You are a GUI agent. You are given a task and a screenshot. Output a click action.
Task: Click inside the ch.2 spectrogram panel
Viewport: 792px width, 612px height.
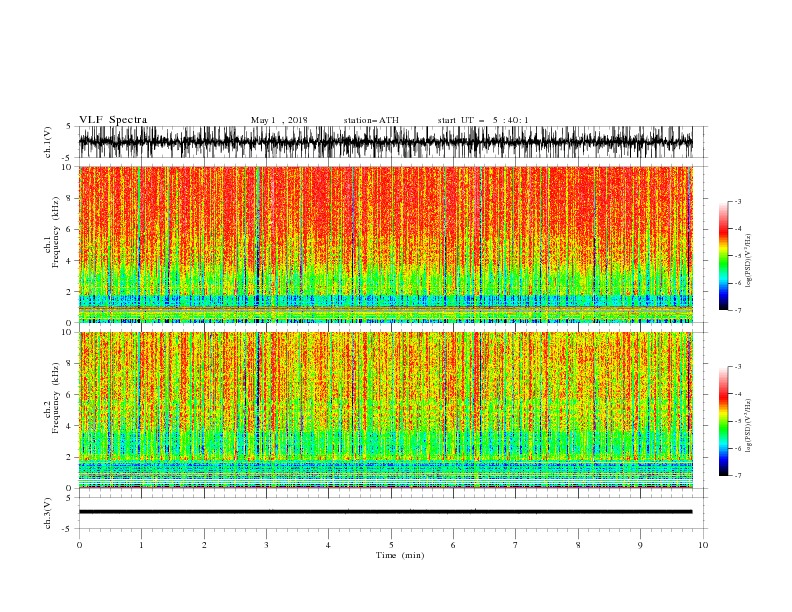(385, 410)
